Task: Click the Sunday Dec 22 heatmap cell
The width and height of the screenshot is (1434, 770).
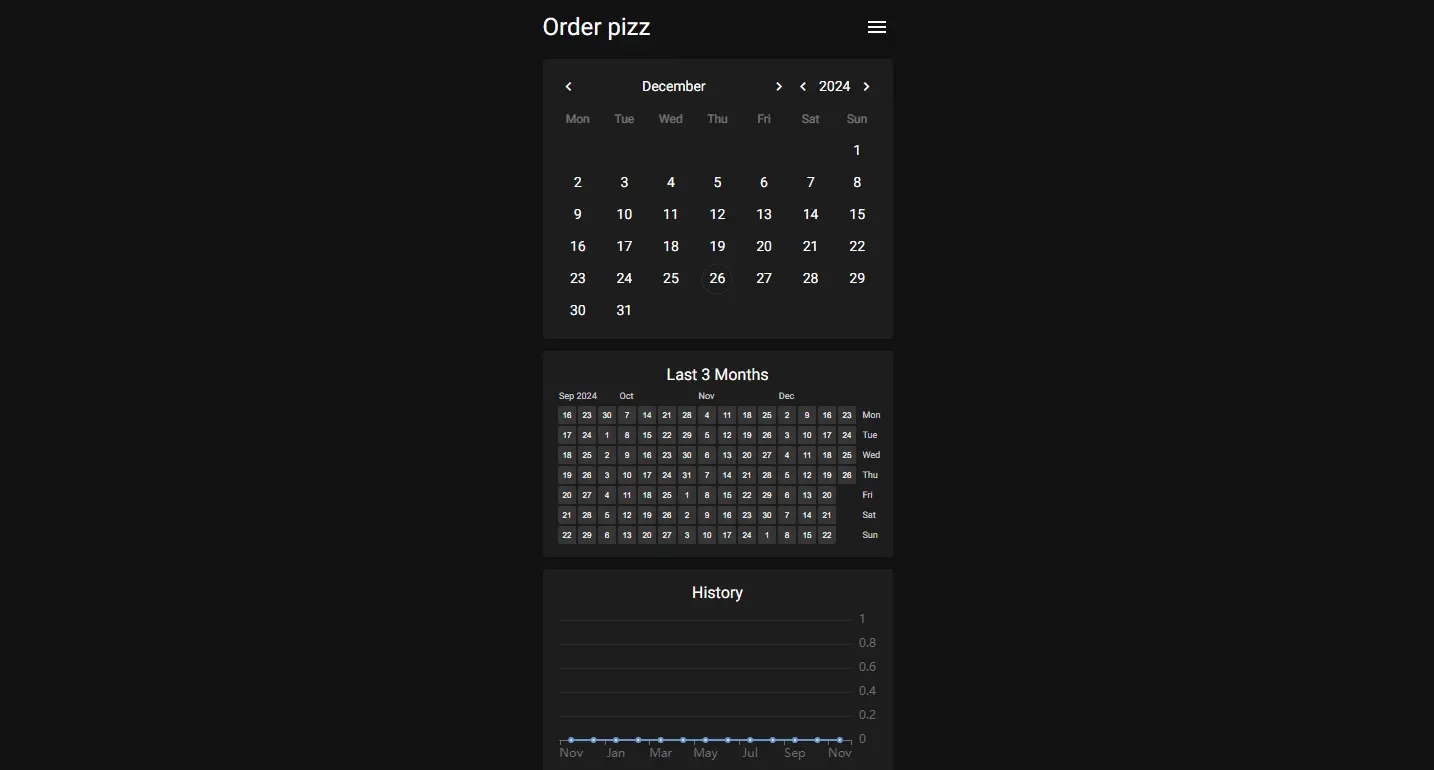Action: pyautogui.click(x=827, y=535)
